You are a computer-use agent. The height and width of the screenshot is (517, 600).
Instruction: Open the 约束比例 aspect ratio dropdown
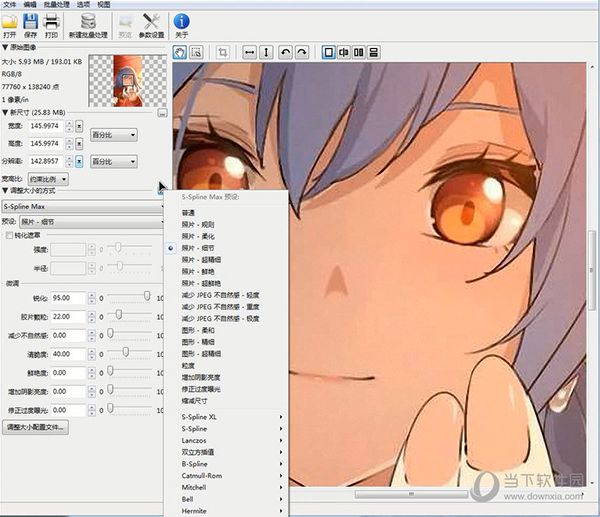[x=48, y=179]
